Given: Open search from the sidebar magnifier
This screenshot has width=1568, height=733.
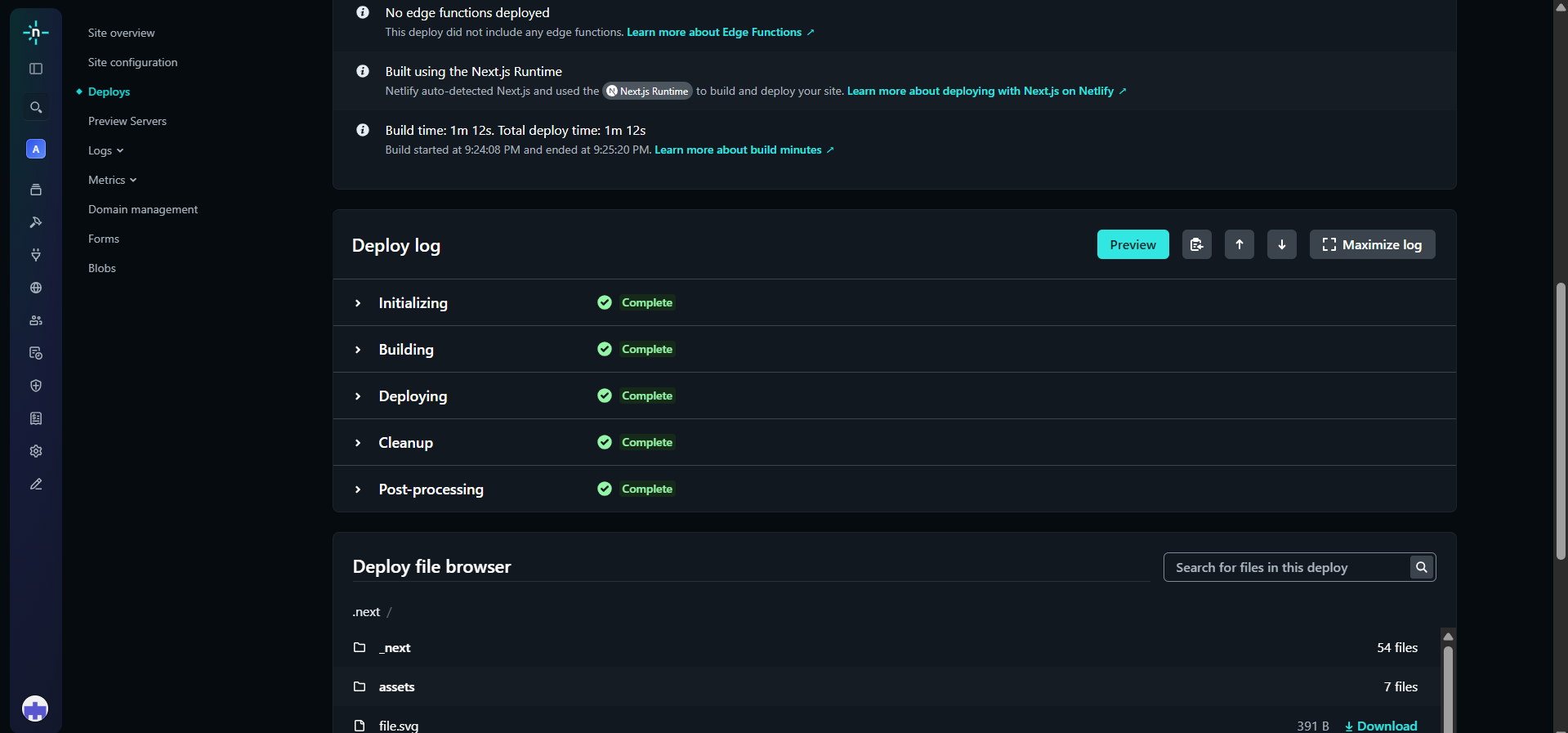Looking at the screenshot, I should [36, 107].
